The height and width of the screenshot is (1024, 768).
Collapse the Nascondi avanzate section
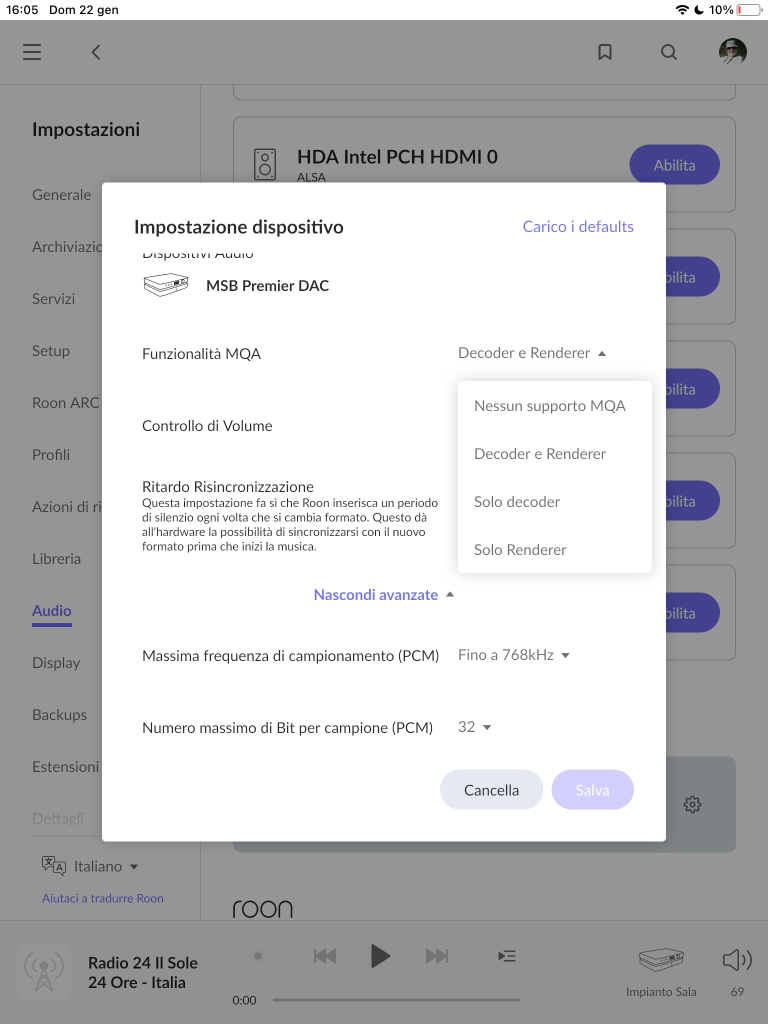383,594
